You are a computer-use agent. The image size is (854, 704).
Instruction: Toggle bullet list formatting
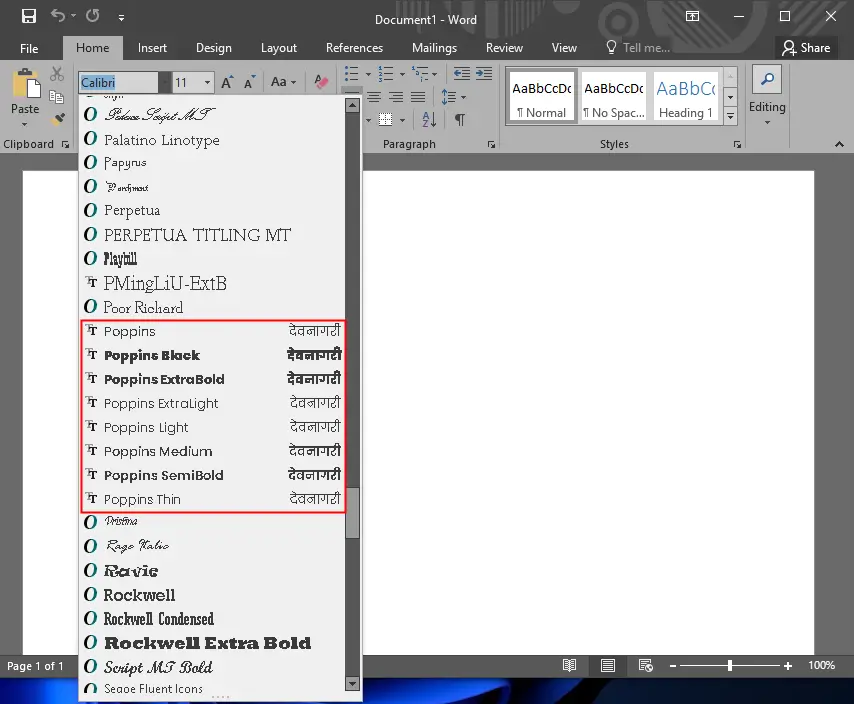[x=352, y=74]
